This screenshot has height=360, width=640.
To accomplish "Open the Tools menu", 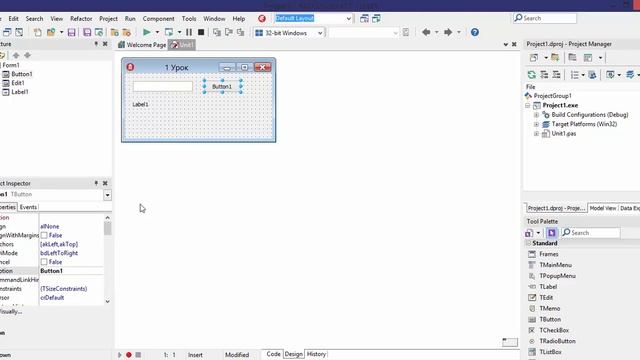I will click(x=189, y=19).
